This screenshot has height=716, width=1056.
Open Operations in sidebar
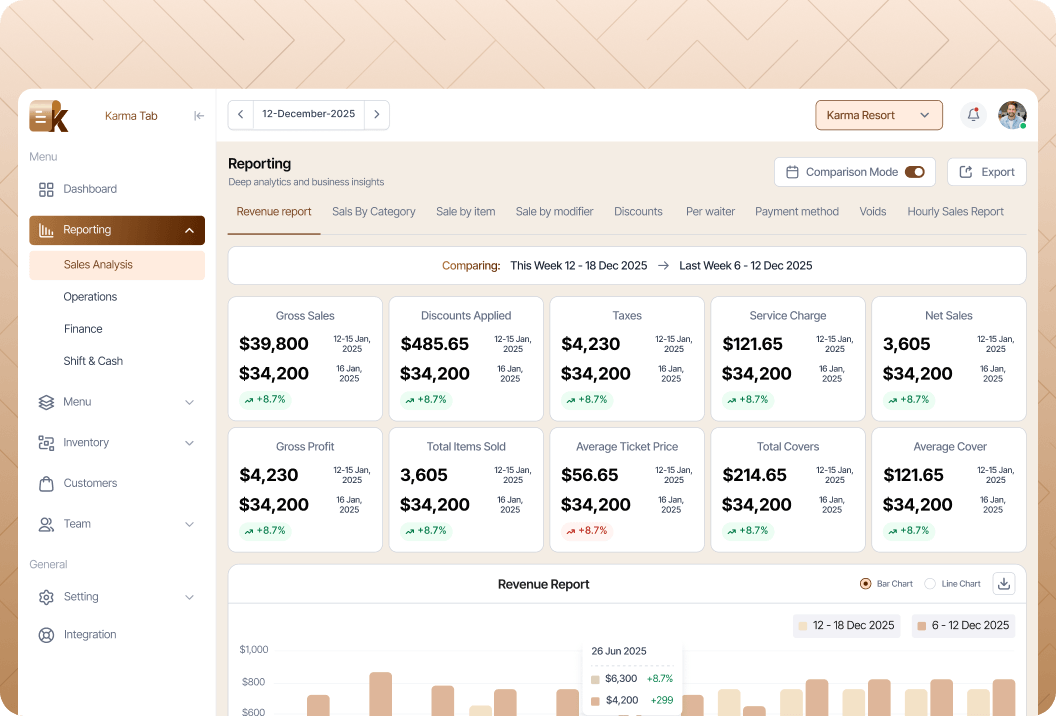click(x=90, y=297)
